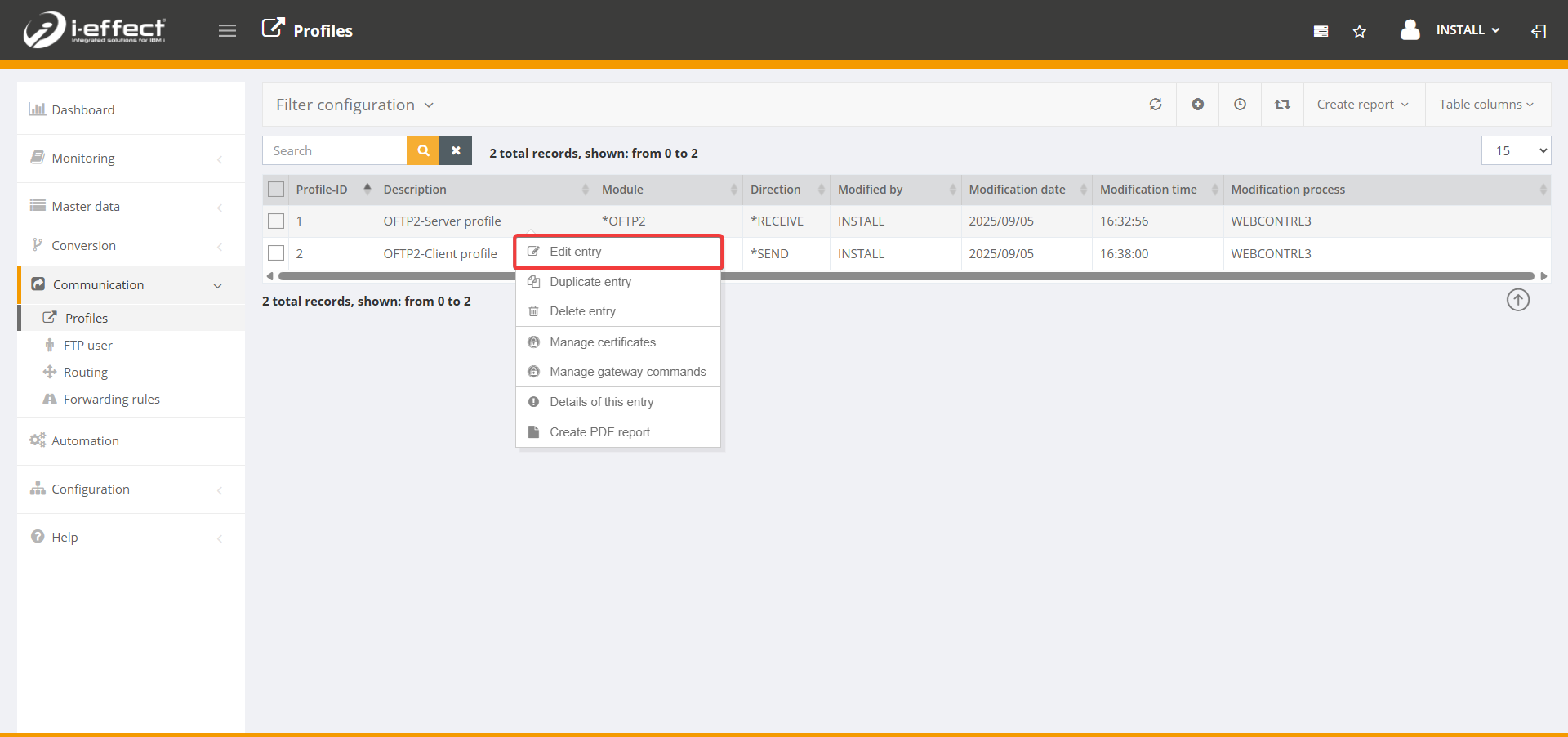Choose Manage certificates from context menu

tap(602, 342)
